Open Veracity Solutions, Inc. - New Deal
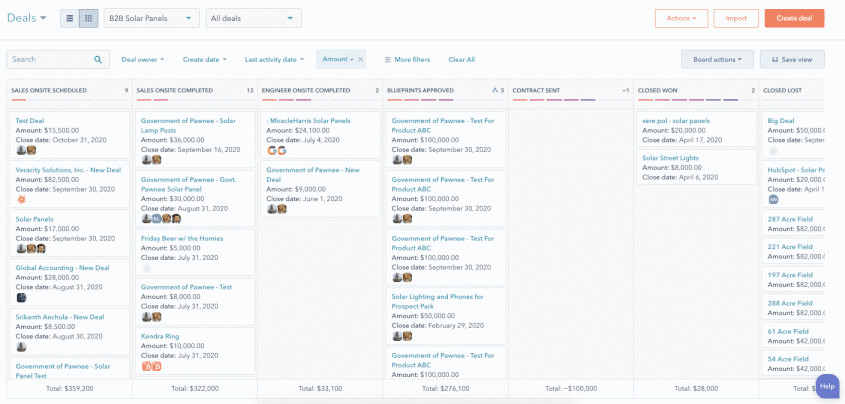Screen dimensions: 845x404 click(68, 170)
